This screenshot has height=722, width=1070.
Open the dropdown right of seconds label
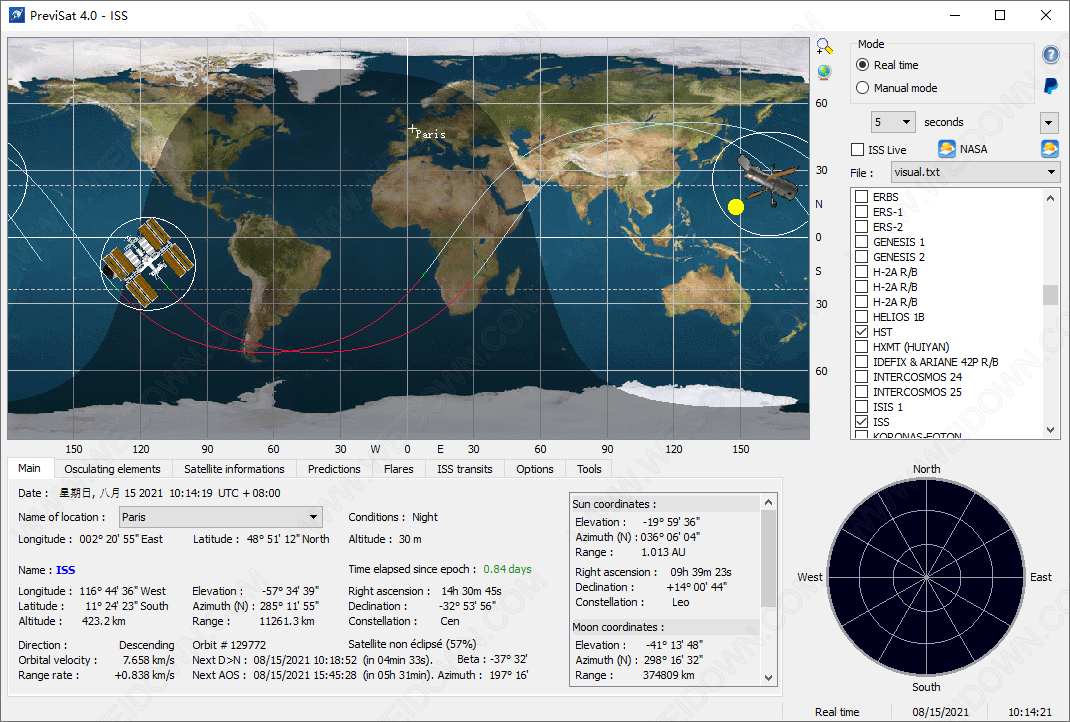pyautogui.click(x=1049, y=123)
